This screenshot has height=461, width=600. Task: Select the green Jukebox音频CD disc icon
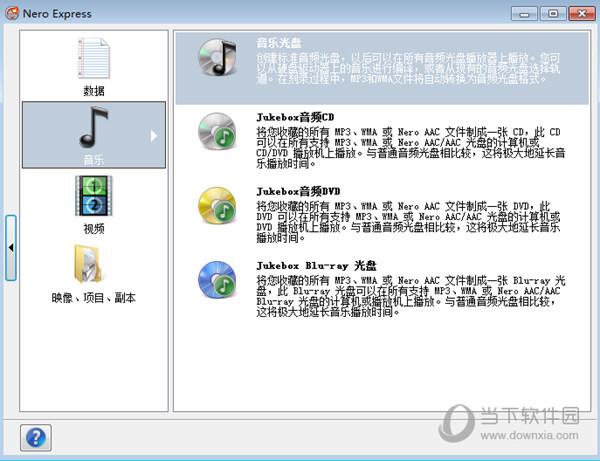[216, 130]
